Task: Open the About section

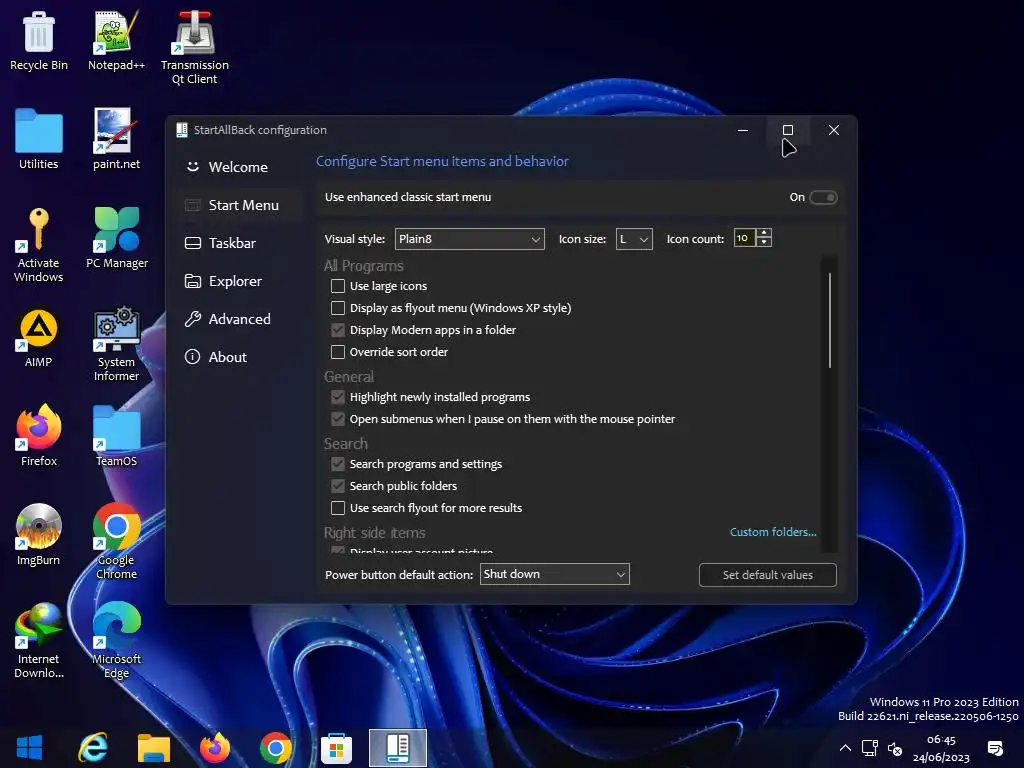Action: click(238, 357)
